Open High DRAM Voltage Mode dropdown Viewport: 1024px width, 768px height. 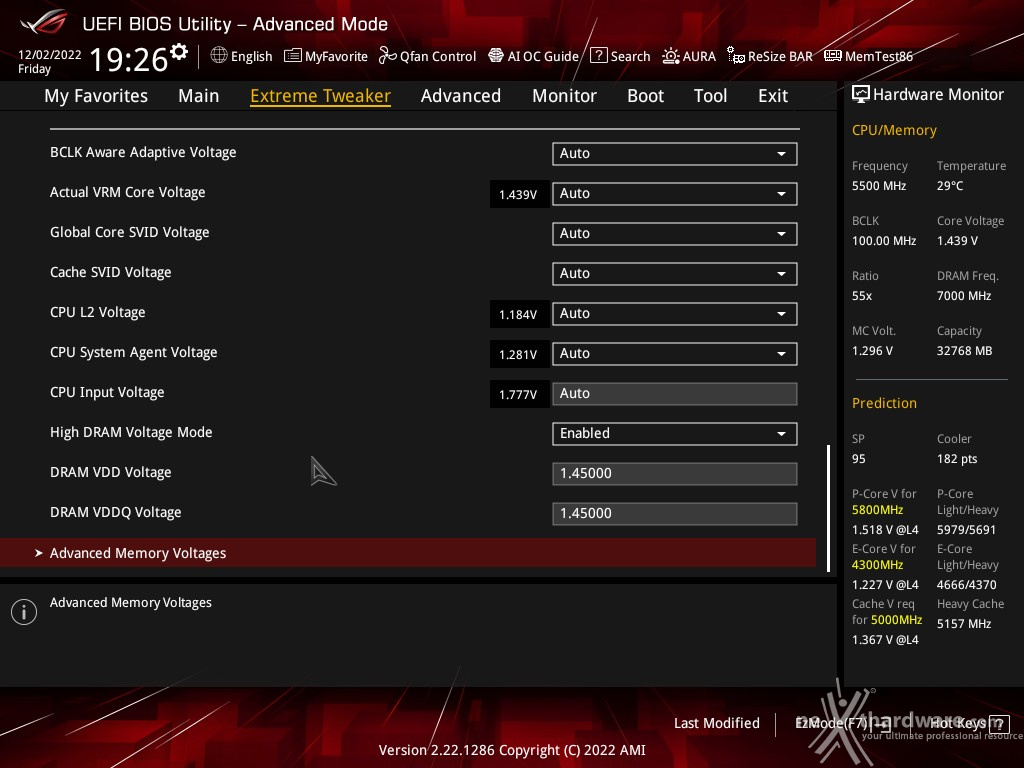(675, 434)
